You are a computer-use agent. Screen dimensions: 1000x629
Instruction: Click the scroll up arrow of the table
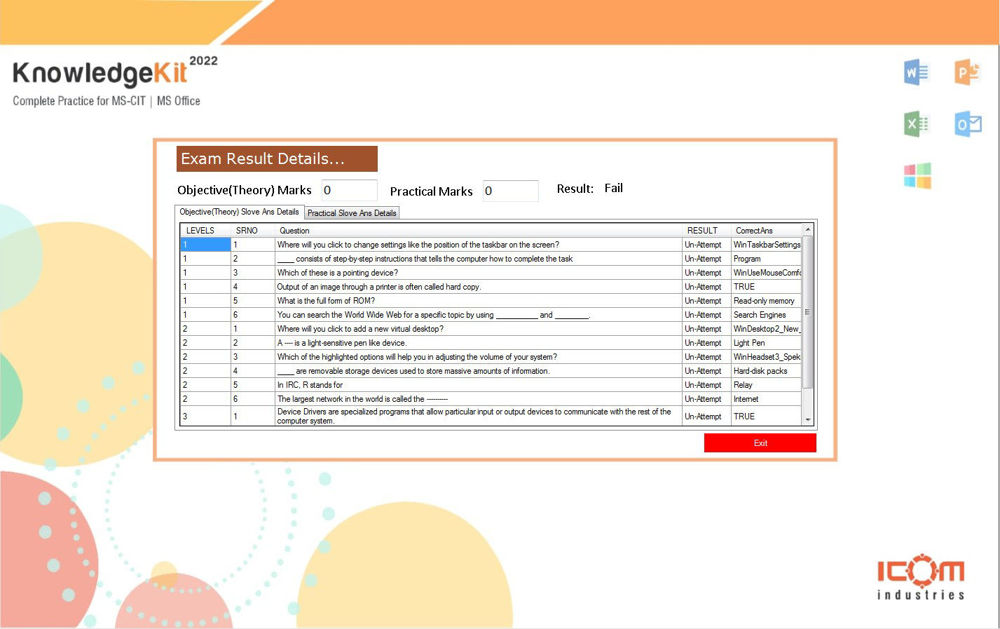click(807, 230)
